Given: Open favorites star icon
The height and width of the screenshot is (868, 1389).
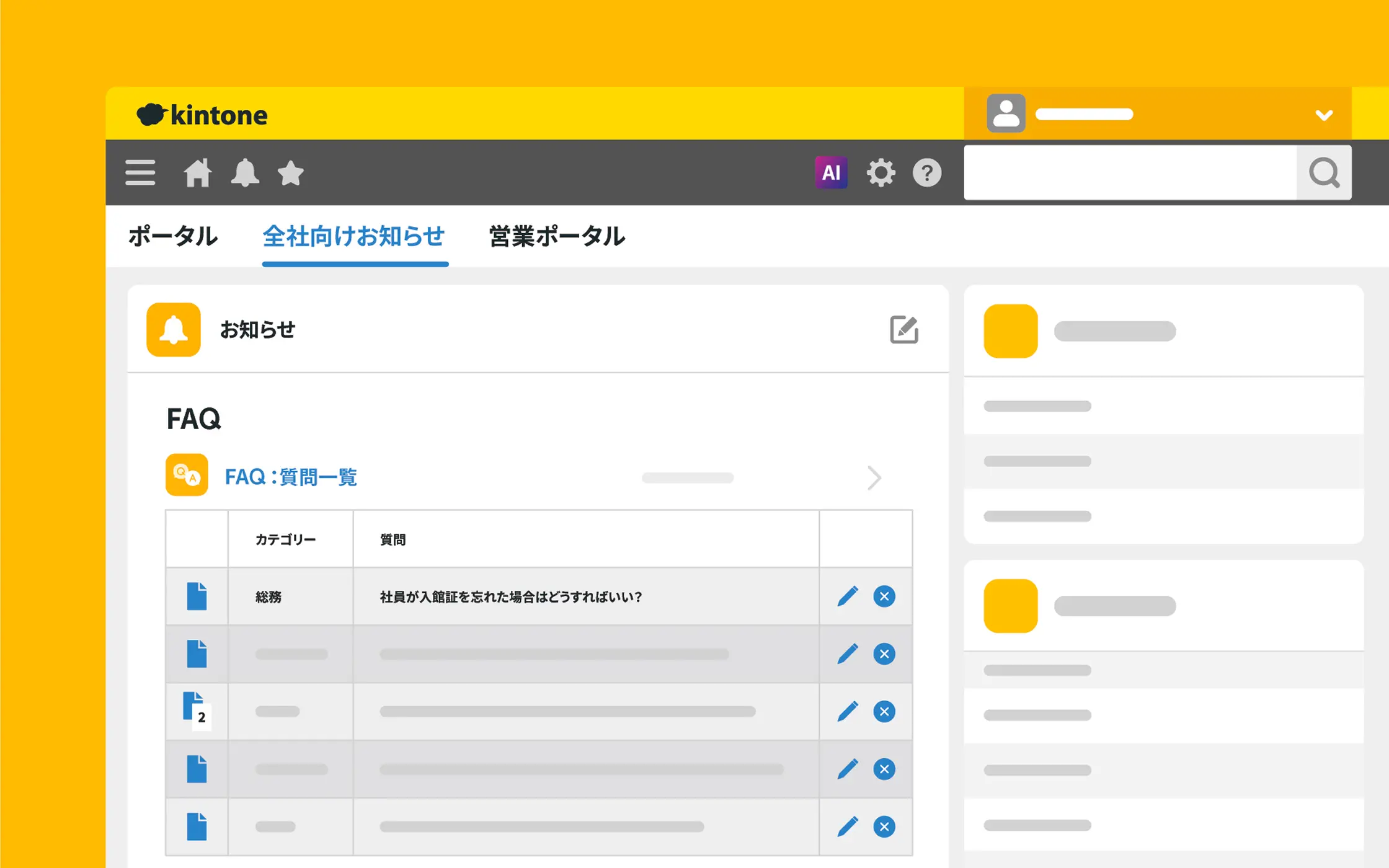Looking at the screenshot, I should pyautogui.click(x=290, y=173).
